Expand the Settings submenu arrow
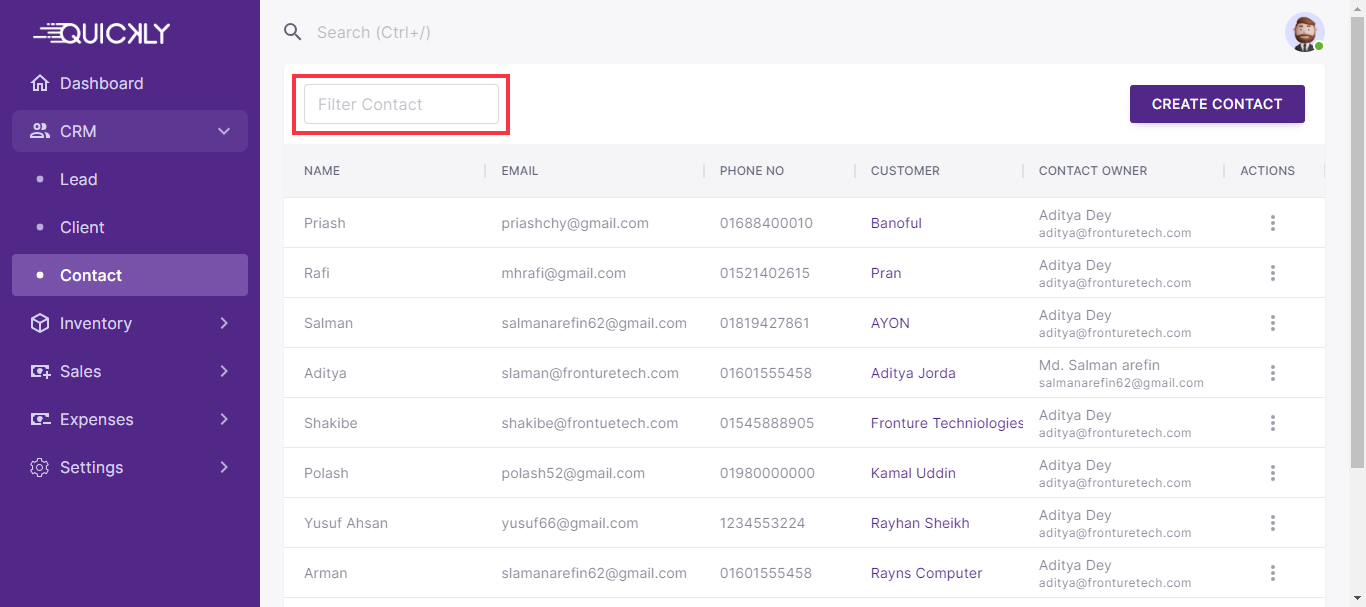1366x607 pixels. pyautogui.click(x=224, y=467)
